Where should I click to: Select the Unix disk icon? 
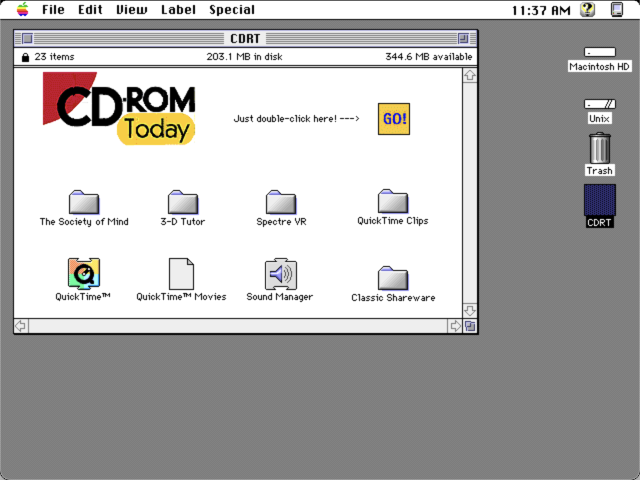coord(599,104)
